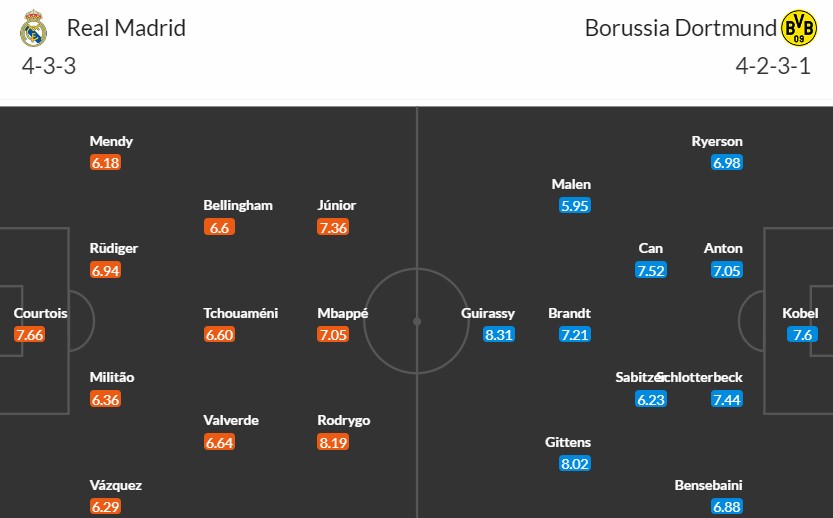Viewport: 833px width, 518px height.
Task: Open Tchouaméni player name
Action: 241,313
